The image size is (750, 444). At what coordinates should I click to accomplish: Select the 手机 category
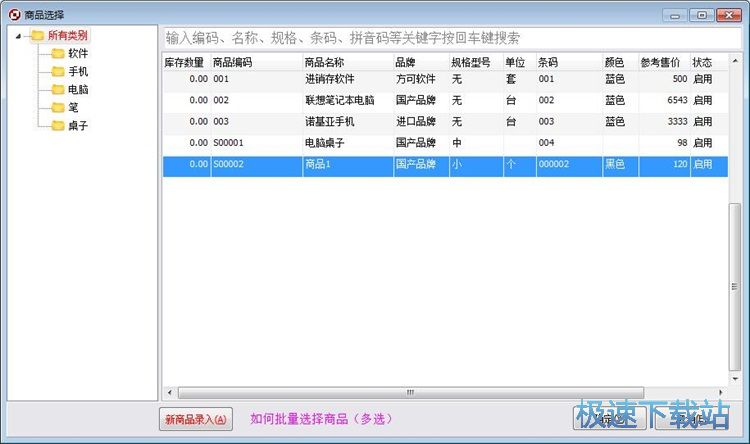[x=78, y=72]
